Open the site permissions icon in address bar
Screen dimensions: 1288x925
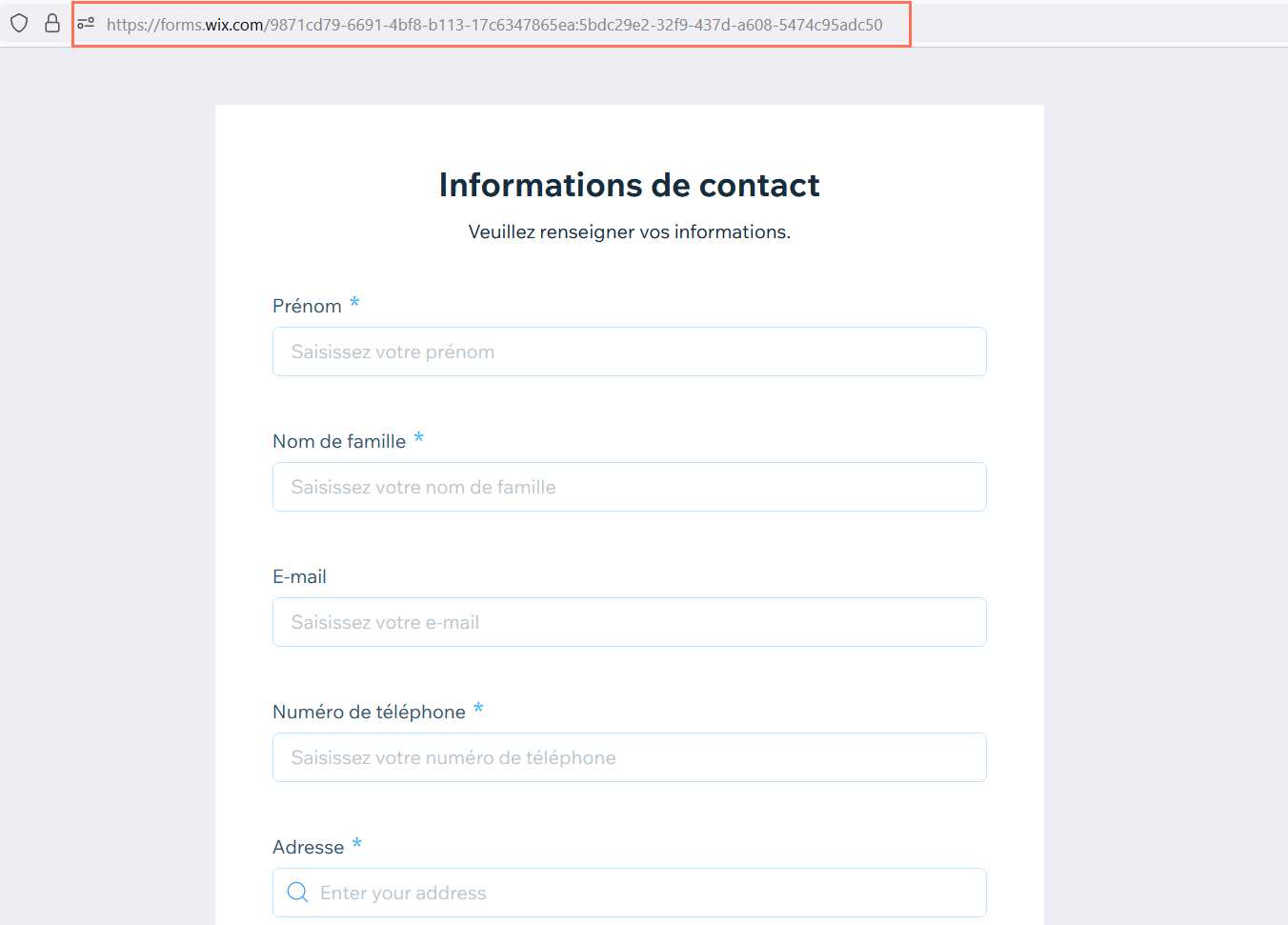click(x=86, y=24)
